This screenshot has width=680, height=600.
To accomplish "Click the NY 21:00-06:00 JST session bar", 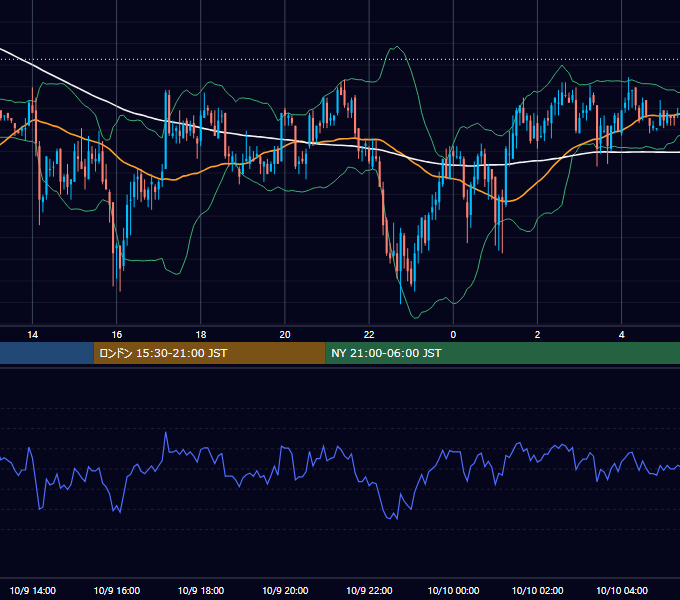I will pyautogui.click(x=502, y=353).
